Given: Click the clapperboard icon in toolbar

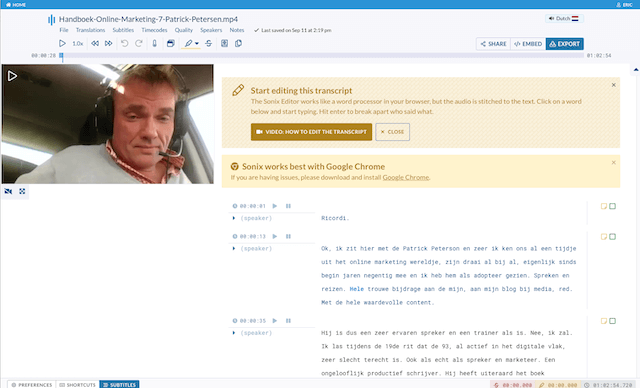Looking at the screenshot, I should point(171,43).
